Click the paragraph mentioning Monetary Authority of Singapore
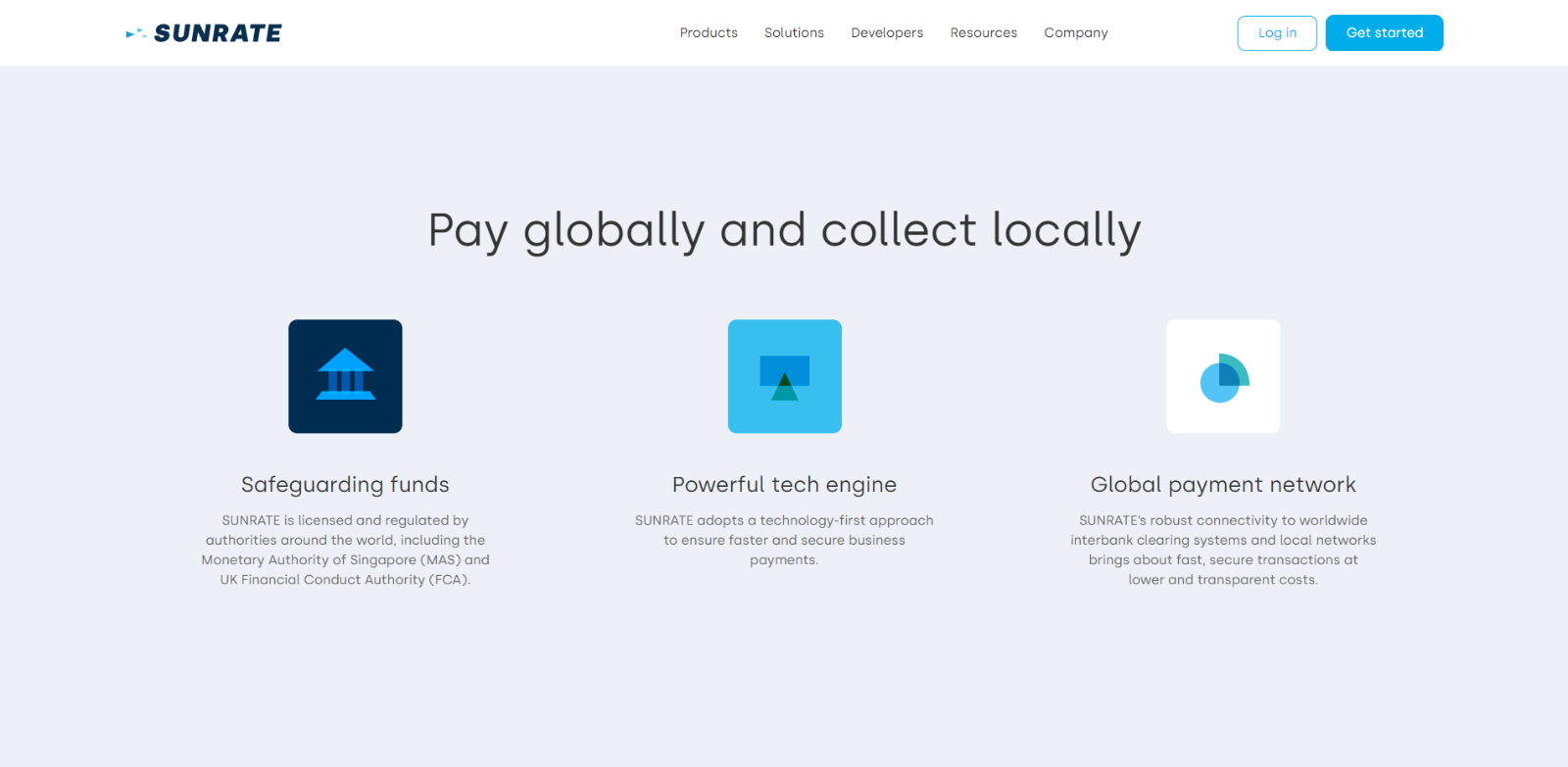Image resolution: width=1568 pixels, height=767 pixels. (x=345, y=551)
